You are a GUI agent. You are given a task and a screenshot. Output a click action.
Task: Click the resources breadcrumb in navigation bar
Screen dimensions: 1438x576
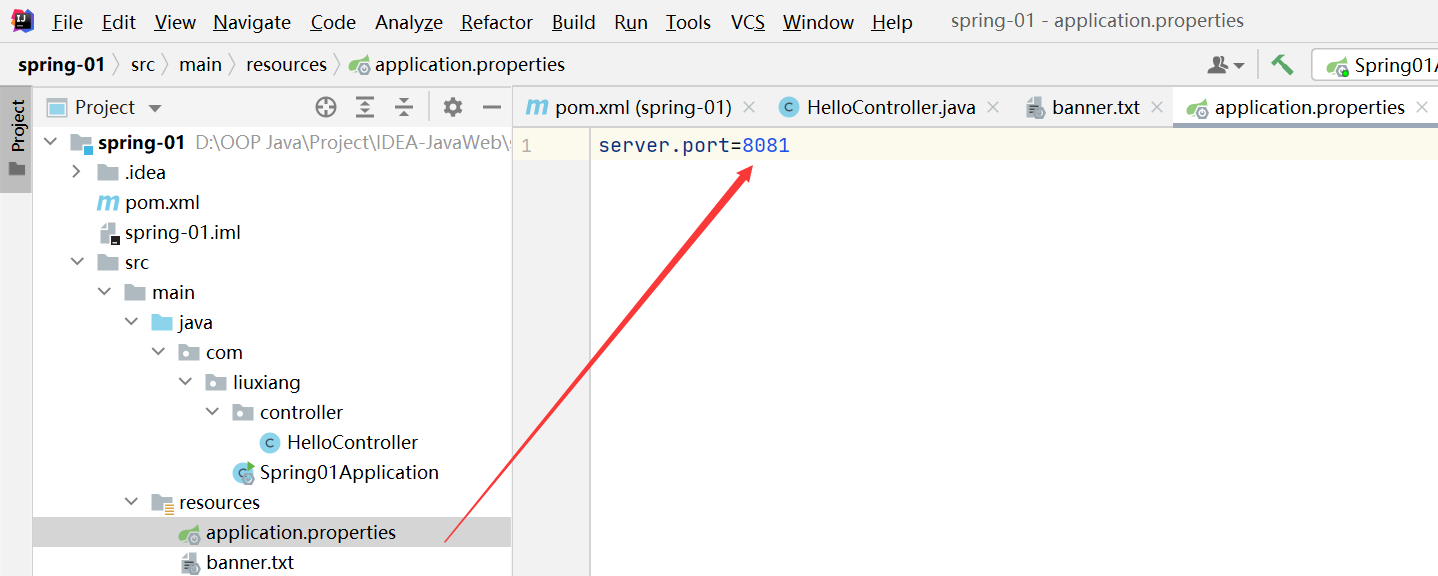[286, 65]
